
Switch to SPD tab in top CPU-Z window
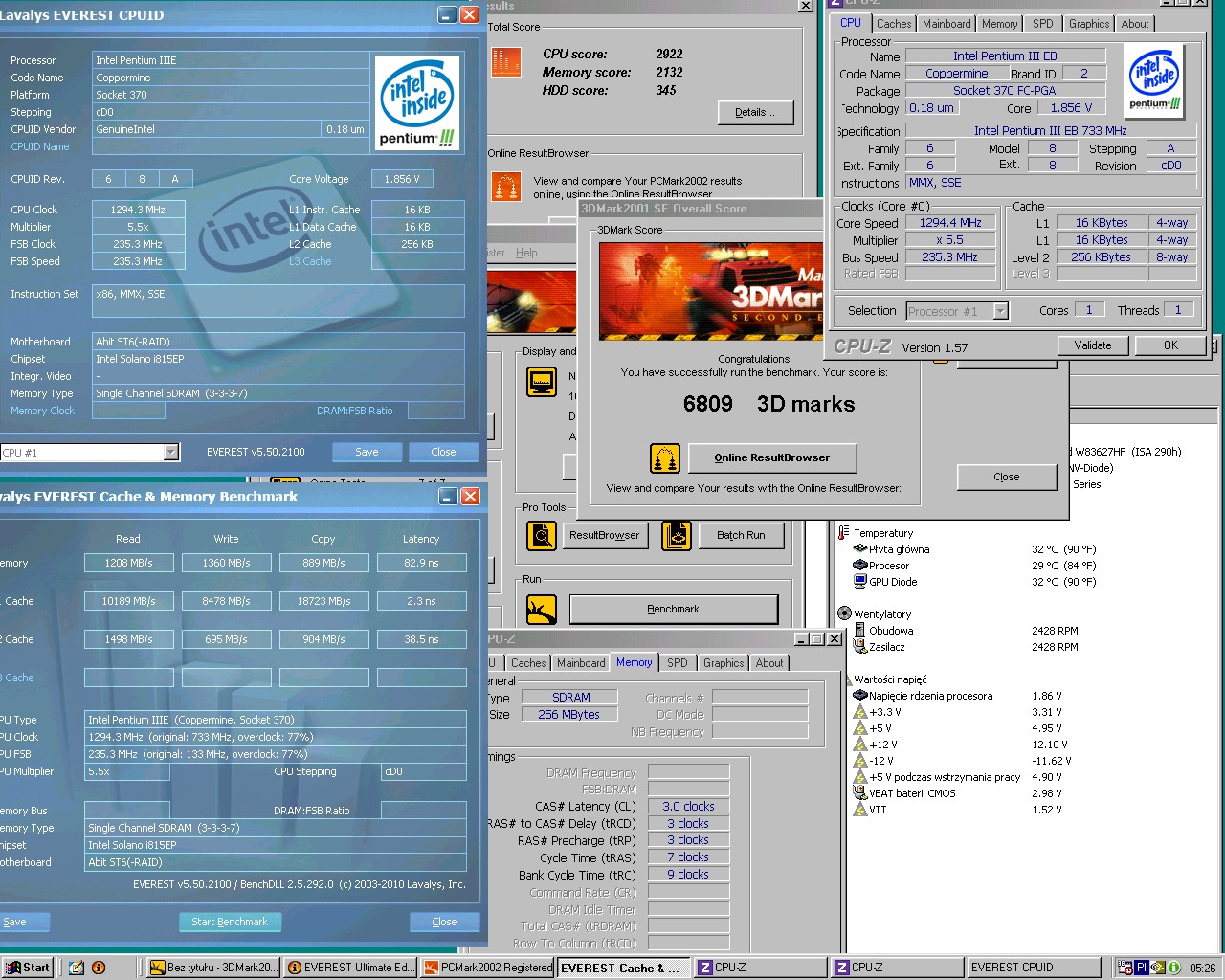point(1042,24)
